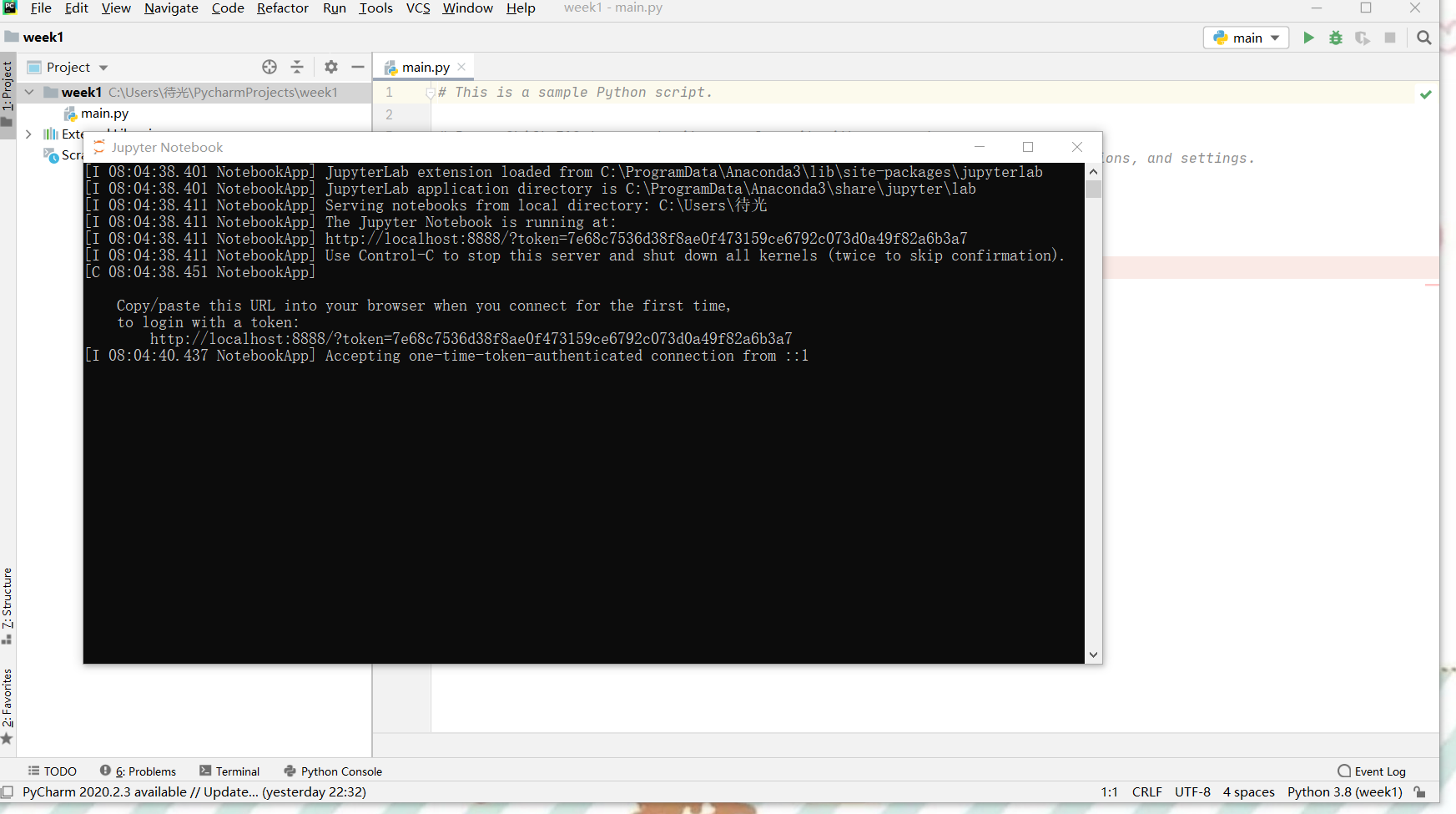
Task: Run with coverage icon in toolbar
Action: tap(1363, 38)
